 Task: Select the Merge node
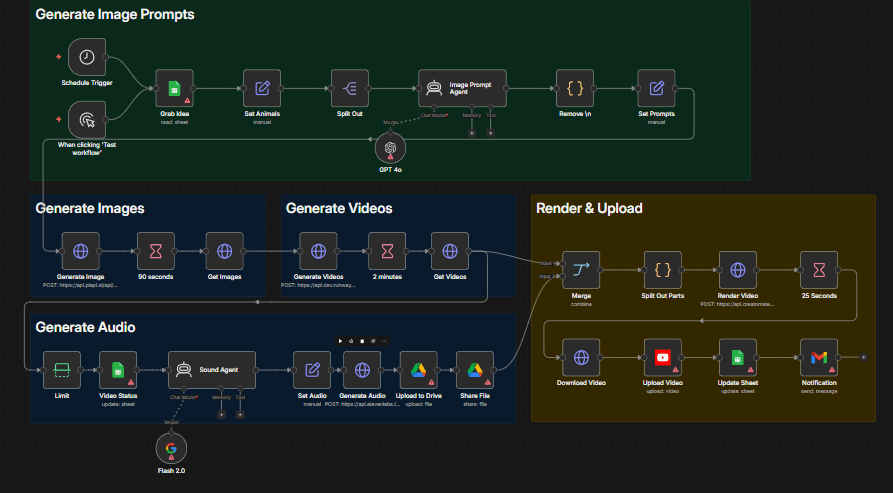[581, 270]
